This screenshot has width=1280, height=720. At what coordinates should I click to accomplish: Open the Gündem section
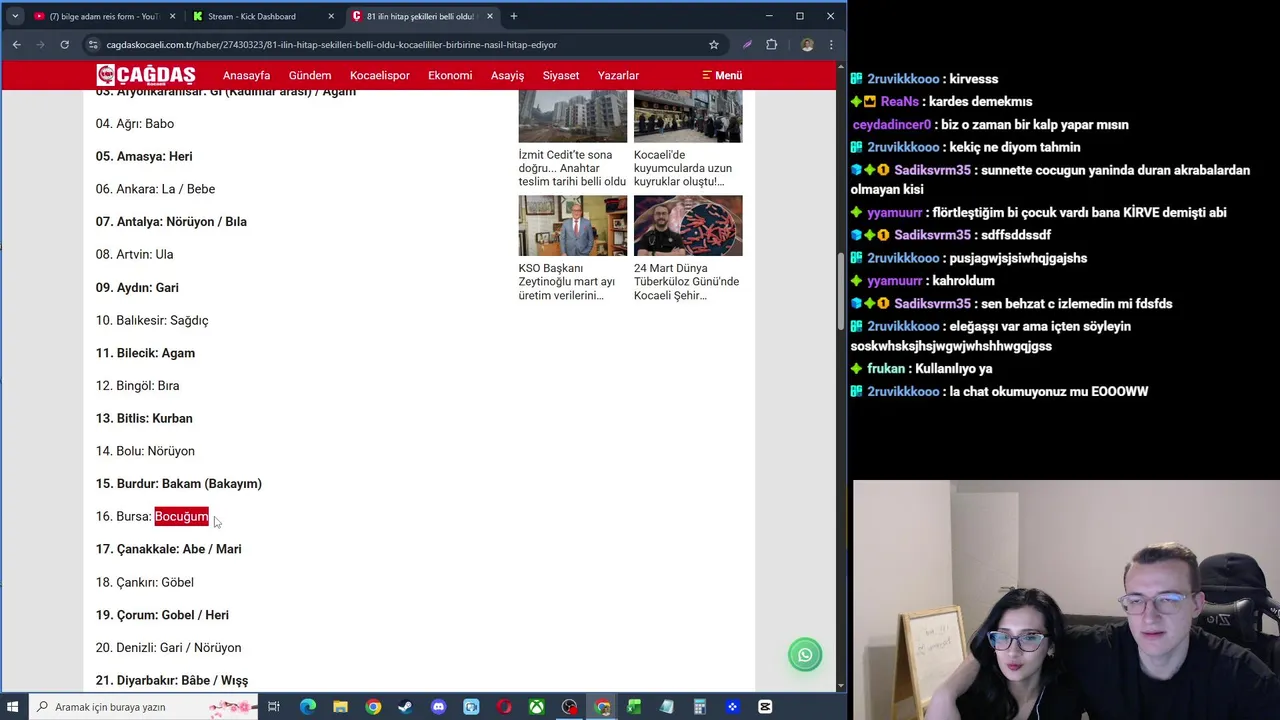(310, 75)
